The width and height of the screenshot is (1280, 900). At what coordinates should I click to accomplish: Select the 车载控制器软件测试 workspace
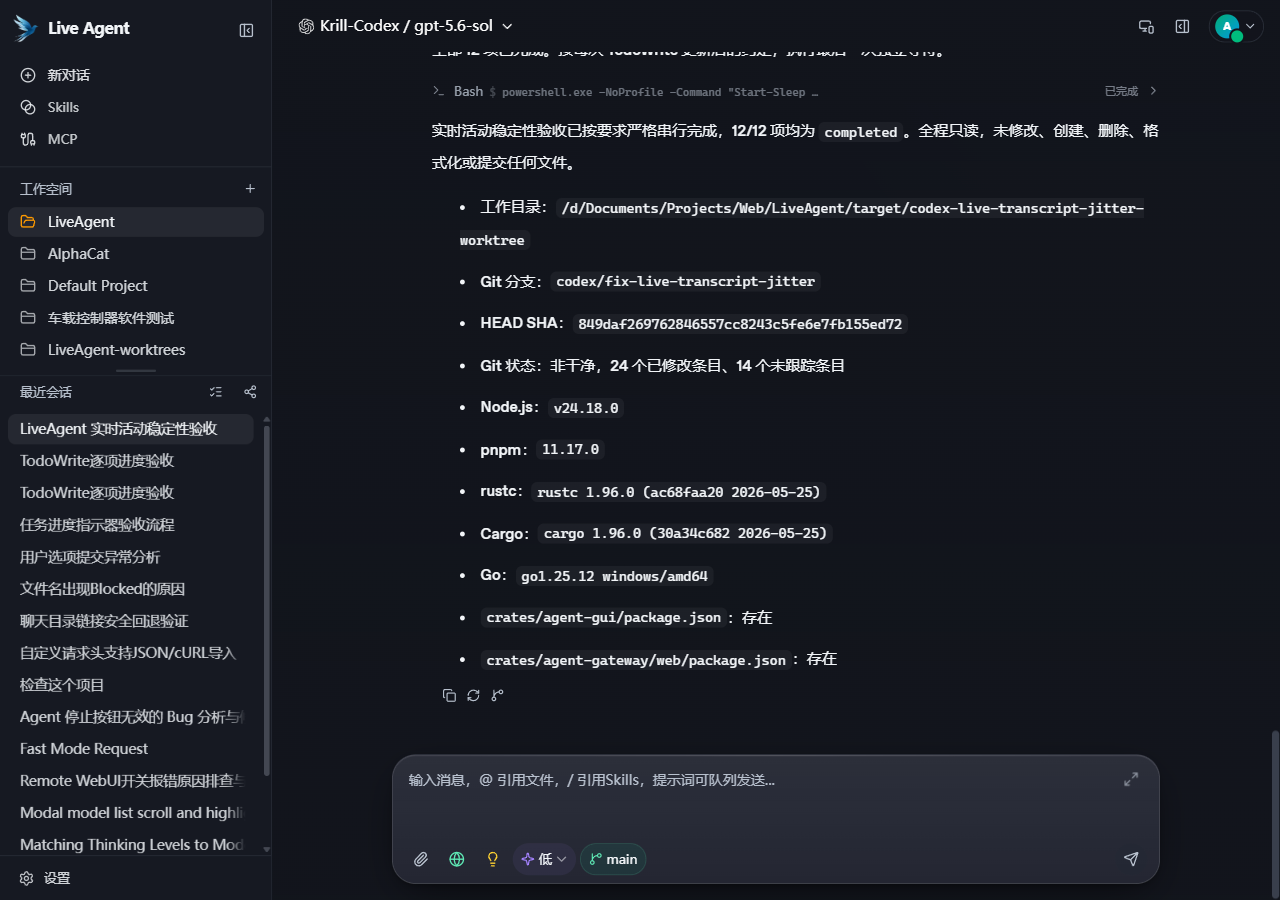135,318
